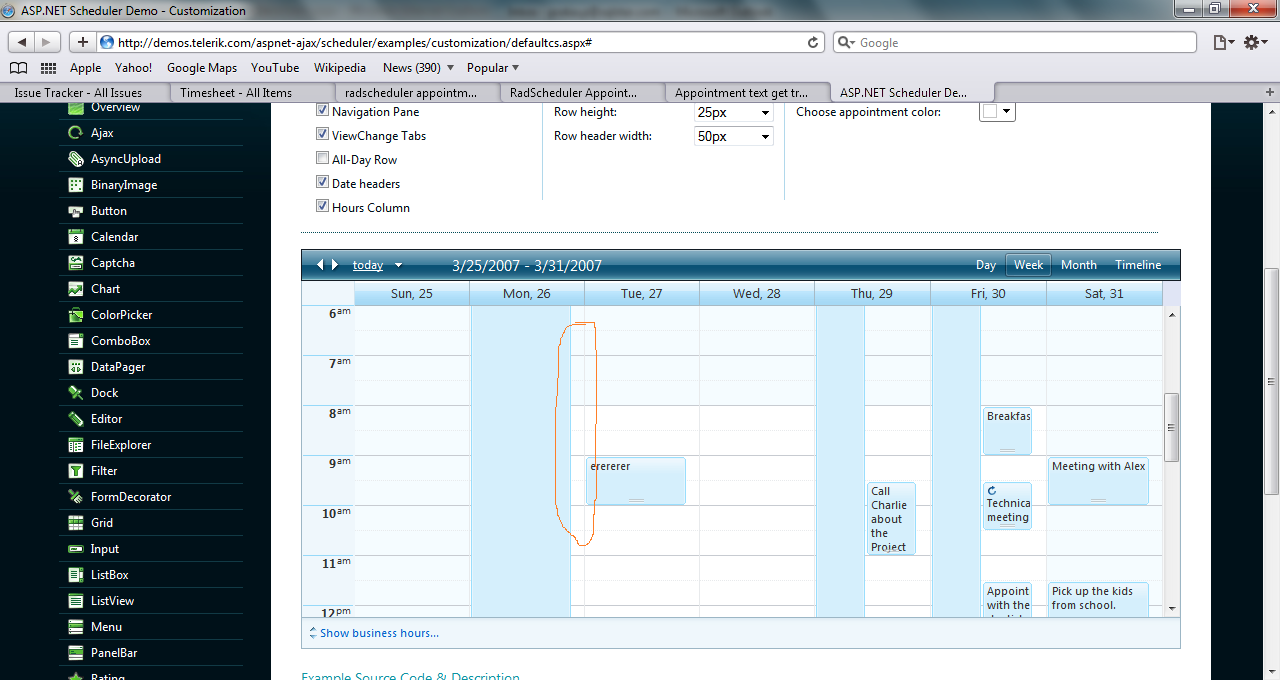
Task: Open the Wikipedia bookmark
Action: coord(340,68)
